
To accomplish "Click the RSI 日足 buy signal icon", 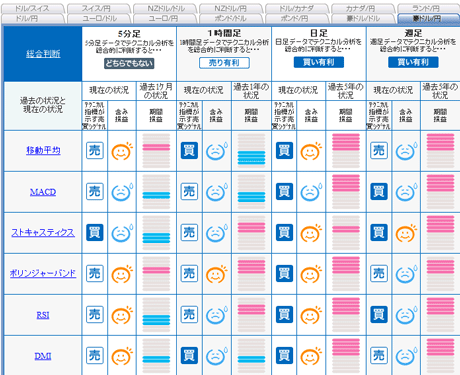I will point(284,314).
